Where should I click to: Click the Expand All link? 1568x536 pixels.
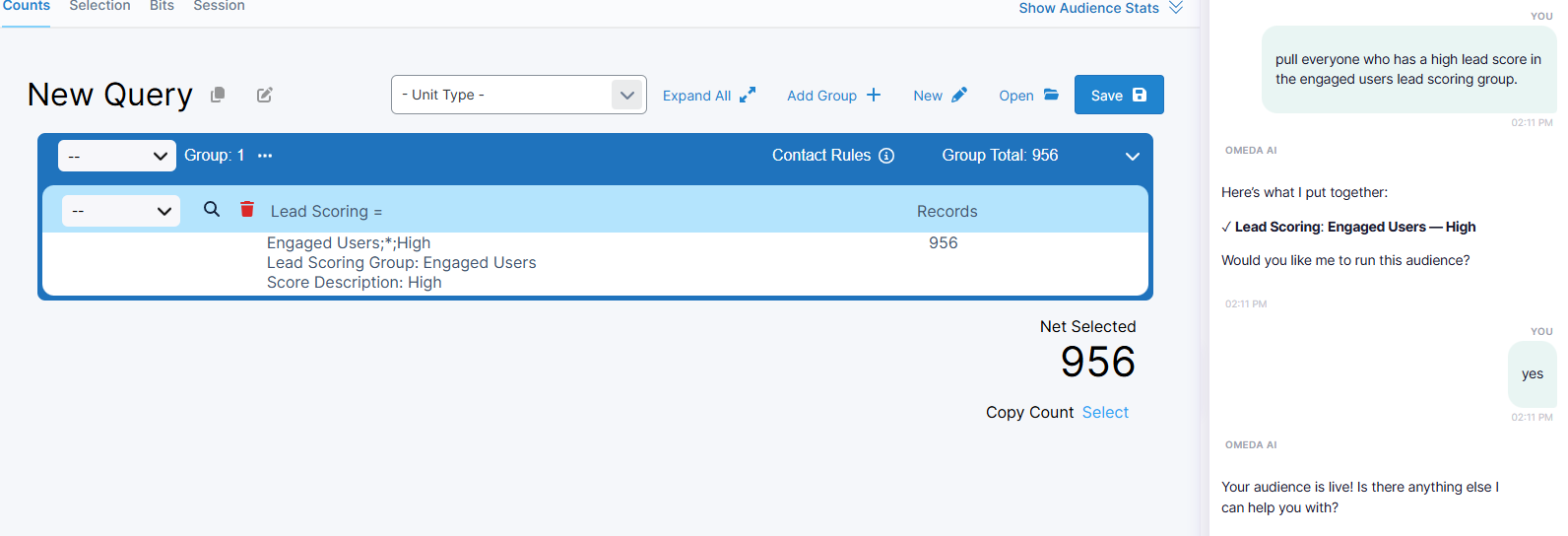[x=696, y=96]
